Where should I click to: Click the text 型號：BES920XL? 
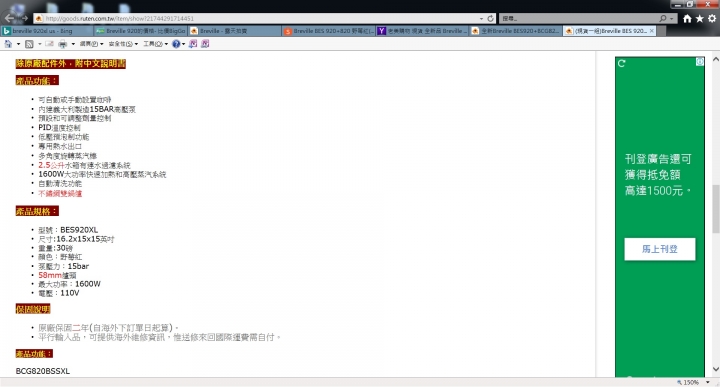68,230
